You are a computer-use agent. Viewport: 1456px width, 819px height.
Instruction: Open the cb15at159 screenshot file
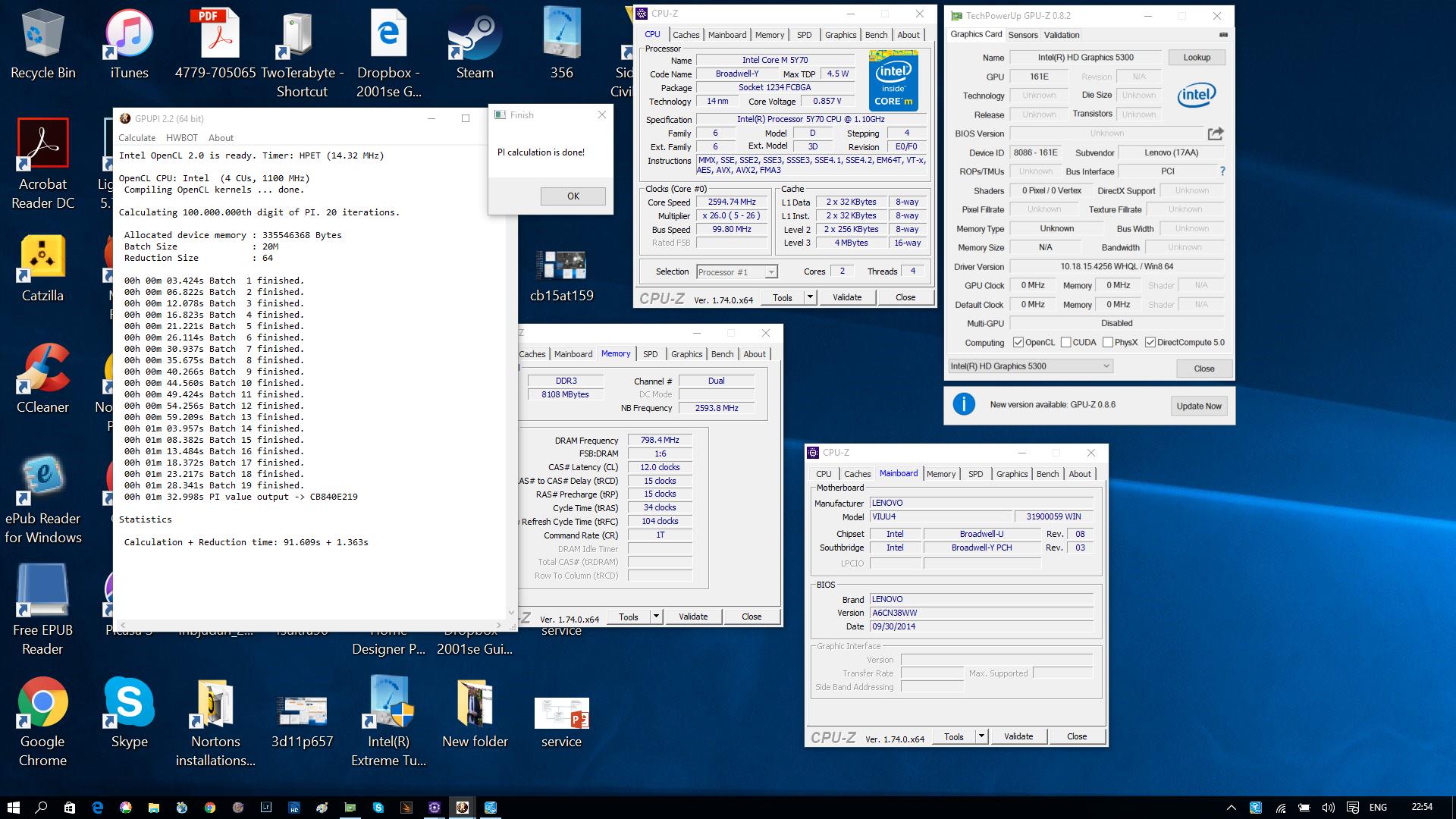[x=561, y=276]
